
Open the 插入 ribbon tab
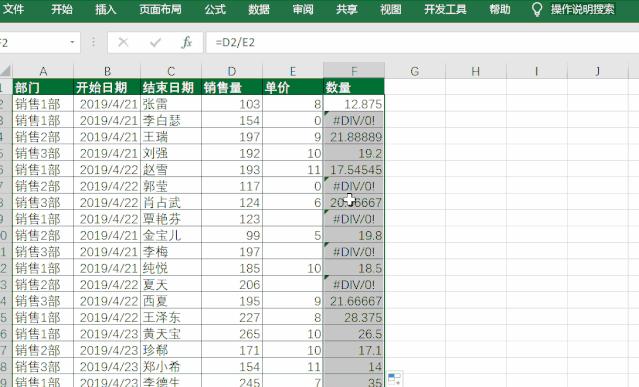106,9
